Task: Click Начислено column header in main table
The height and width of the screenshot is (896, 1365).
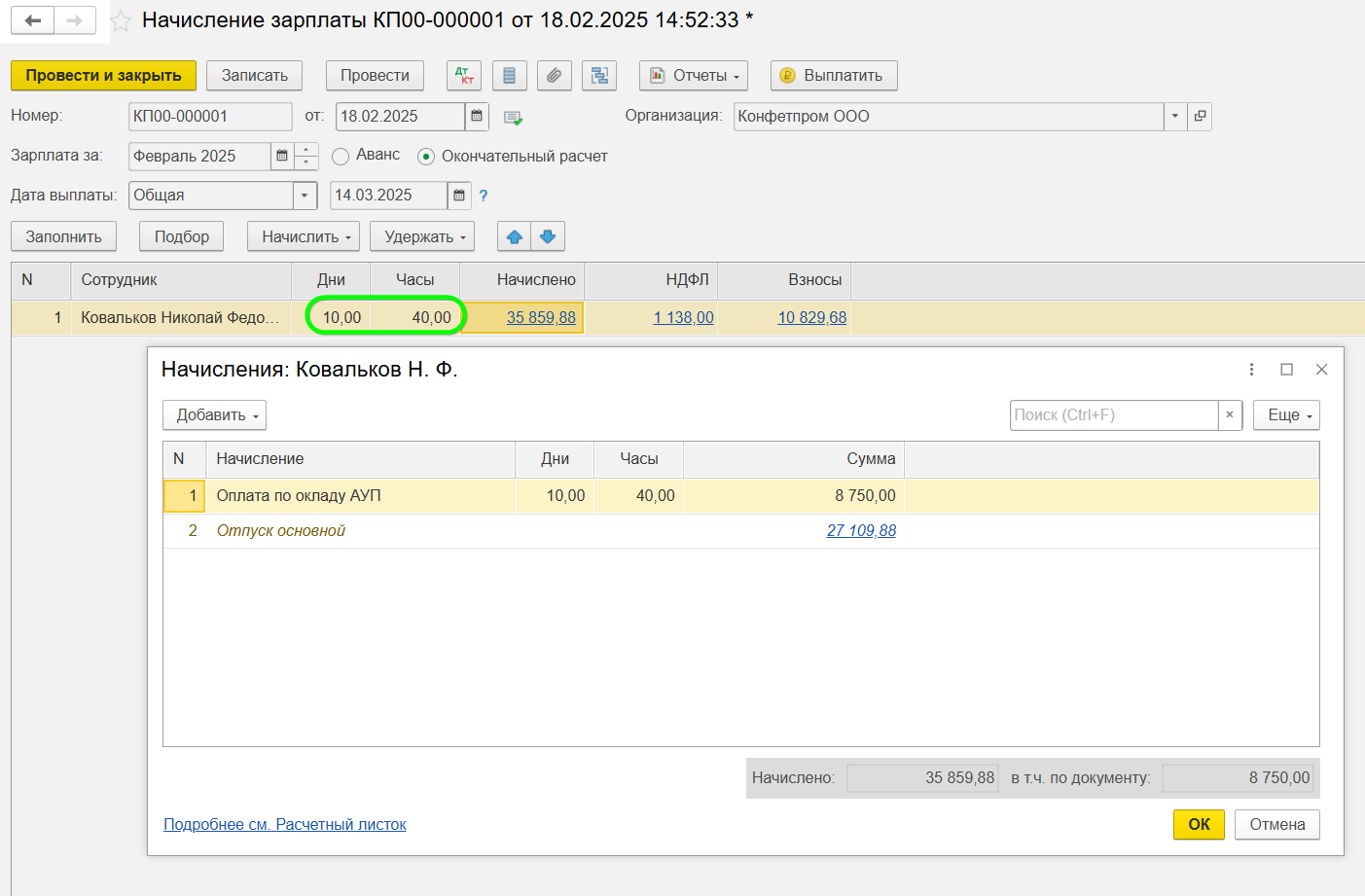Action: pos(521,280)
